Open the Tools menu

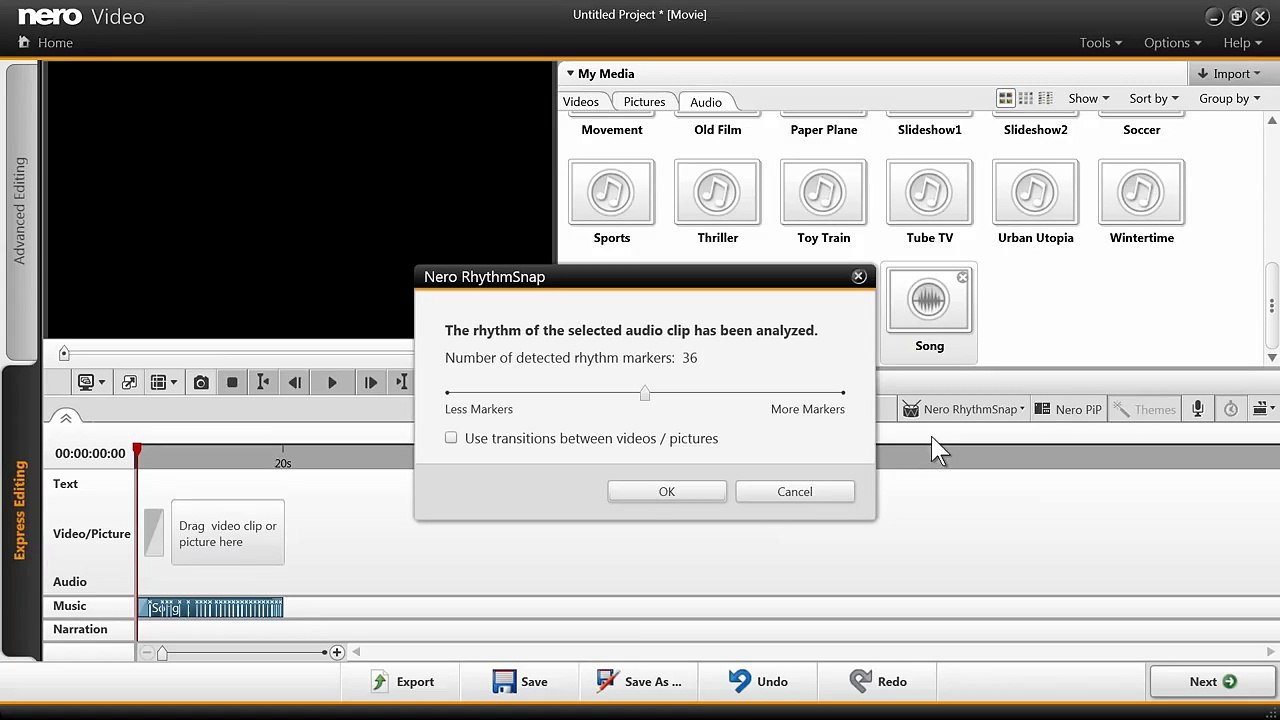click(1100, 43)
